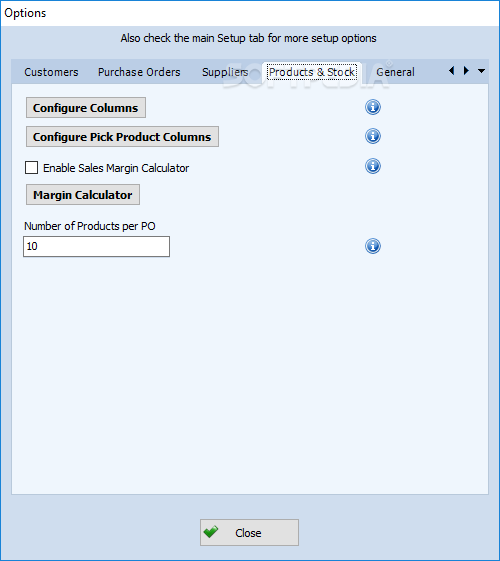The height and width of the screenshot is (561, 500).
Task: Go to the General tab
Action: tap(395, 72)
